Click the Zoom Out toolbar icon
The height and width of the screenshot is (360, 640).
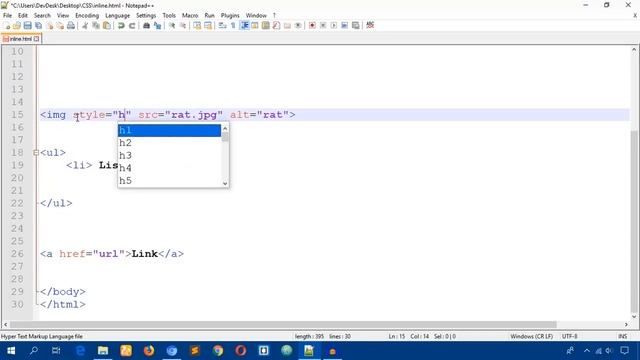[x=182, y=26]
